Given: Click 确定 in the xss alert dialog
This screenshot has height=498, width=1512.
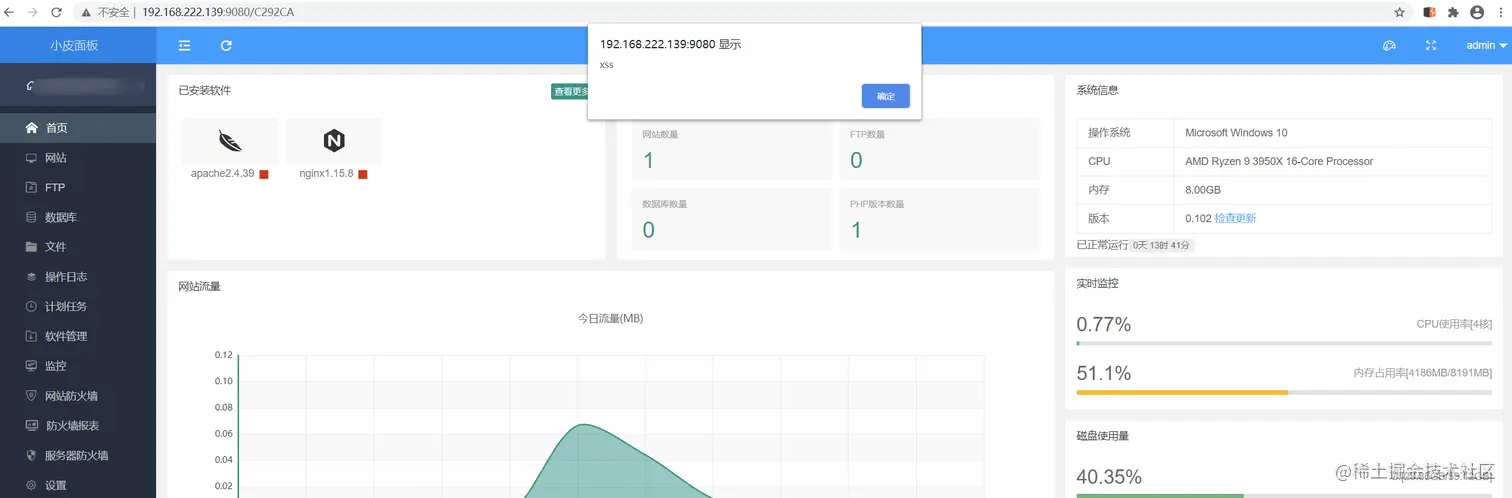Looking at the screenshot, I should [885, 96].
